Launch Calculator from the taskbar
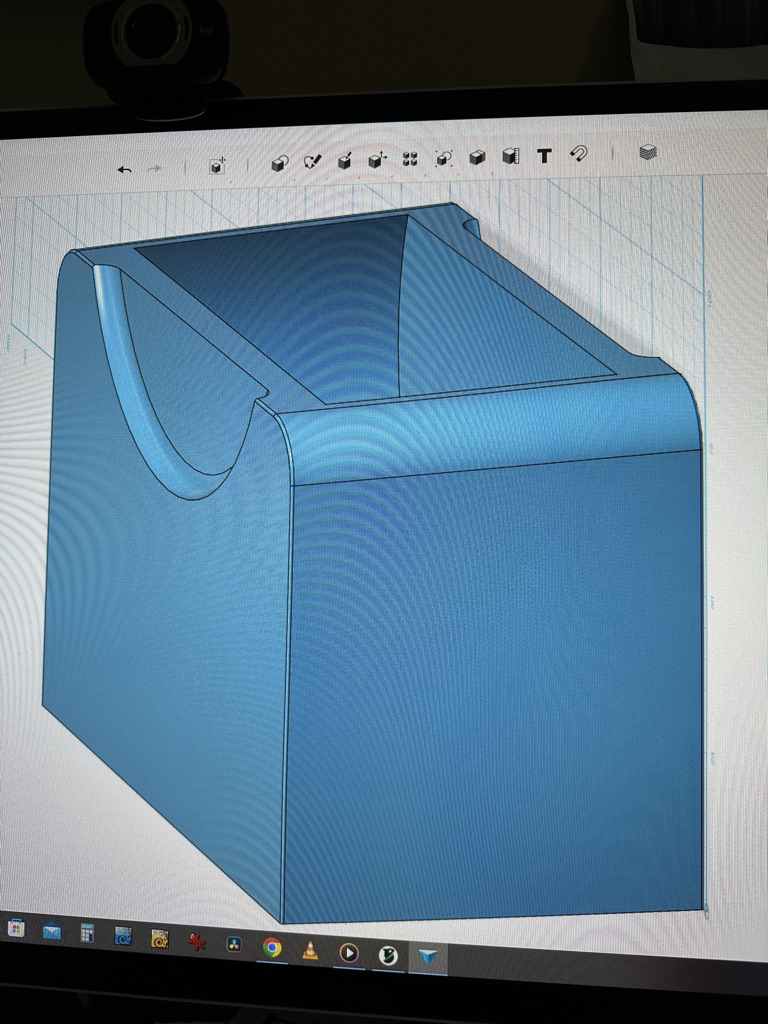This screenshot has height=1024, width=768. click(87, 933)
